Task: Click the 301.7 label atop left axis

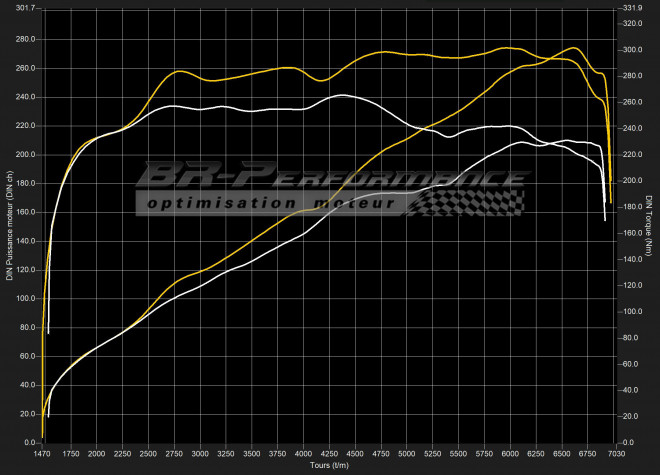Action: point(22,8)
